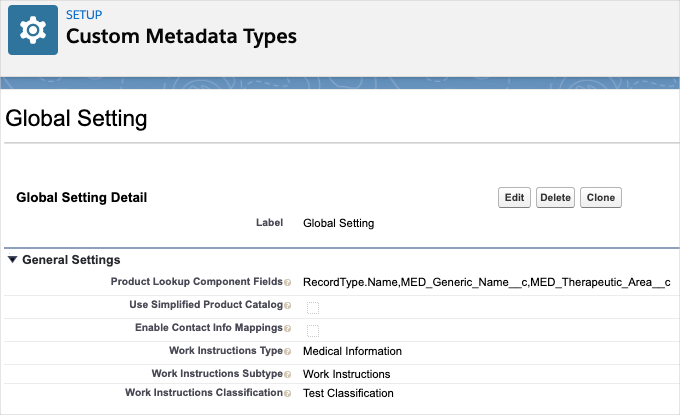The height and width of the screenshot is (415, 680).
Task: Collapse the General Settings section triangle
Action: [12, 260]
